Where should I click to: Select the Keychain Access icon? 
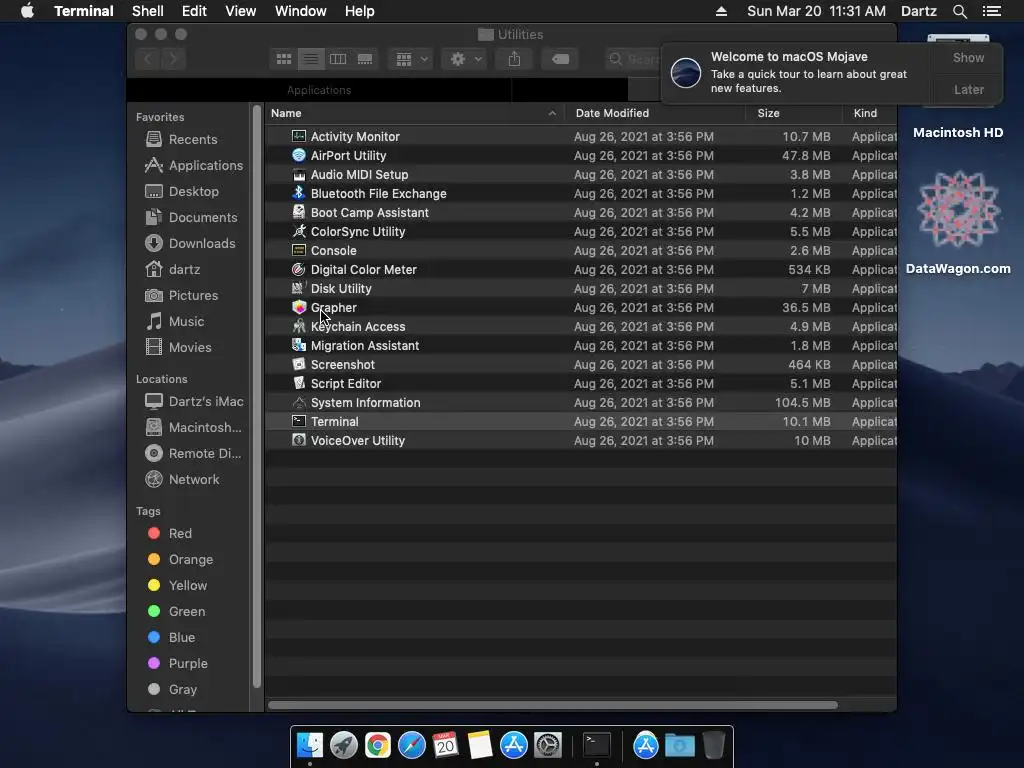click(x=298, y=326)
